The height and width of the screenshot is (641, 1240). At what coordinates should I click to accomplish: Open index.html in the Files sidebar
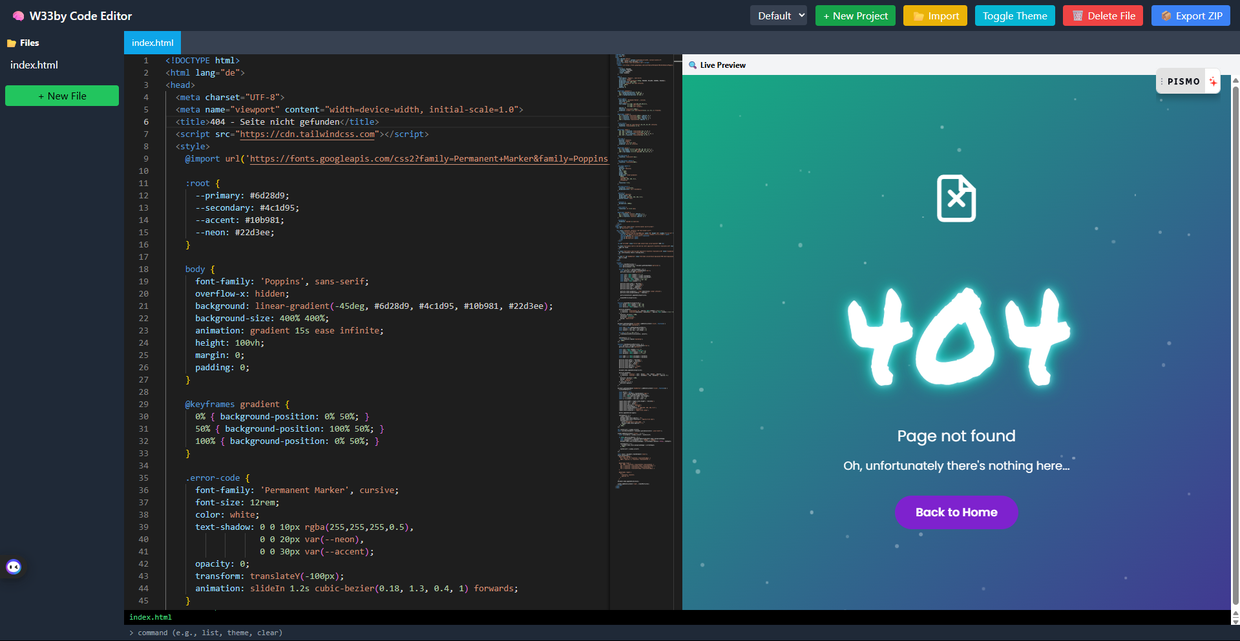[x=34, y=65]
